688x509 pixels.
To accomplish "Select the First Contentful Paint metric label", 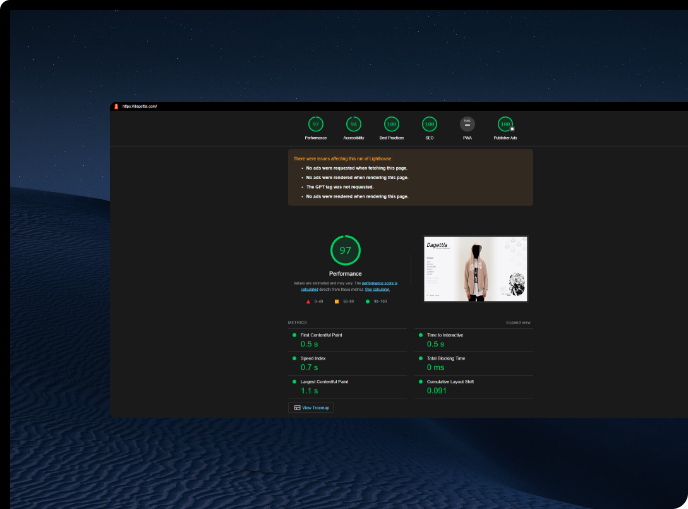I will coord(321,335).
